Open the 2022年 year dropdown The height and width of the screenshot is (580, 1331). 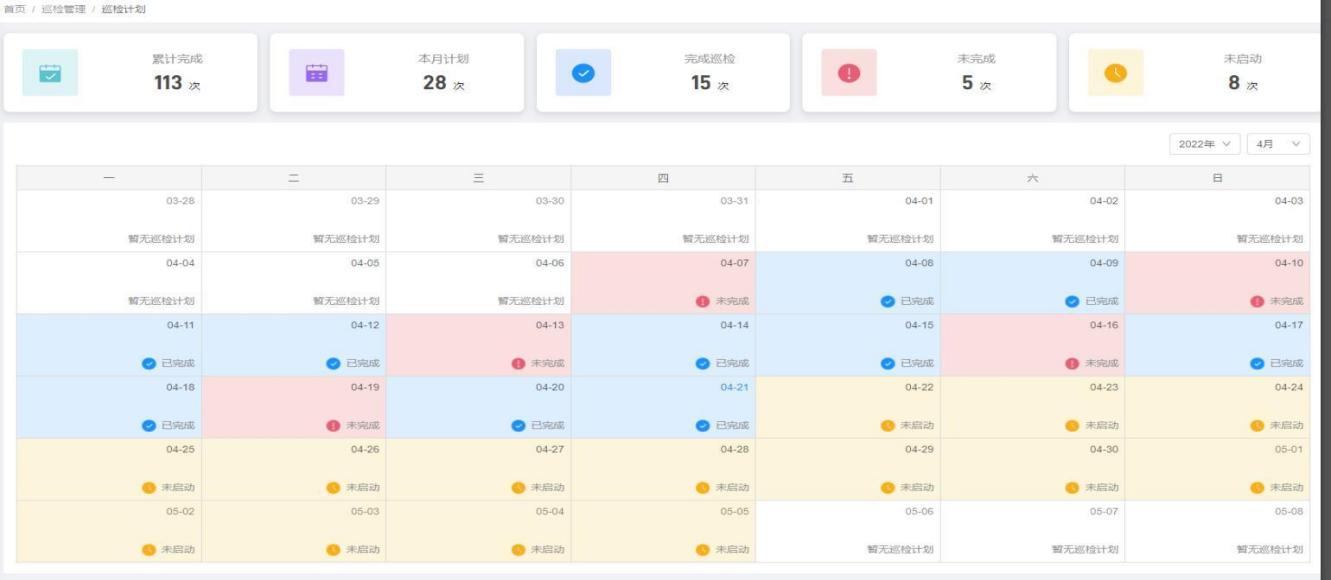(1205, 144)
